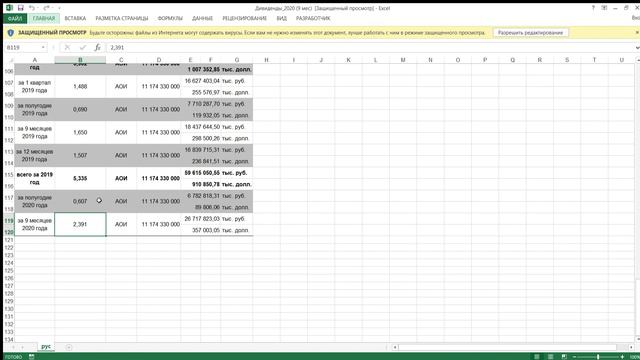Select column B header
The image size is (640, 360).
click(x=80, y=60)
